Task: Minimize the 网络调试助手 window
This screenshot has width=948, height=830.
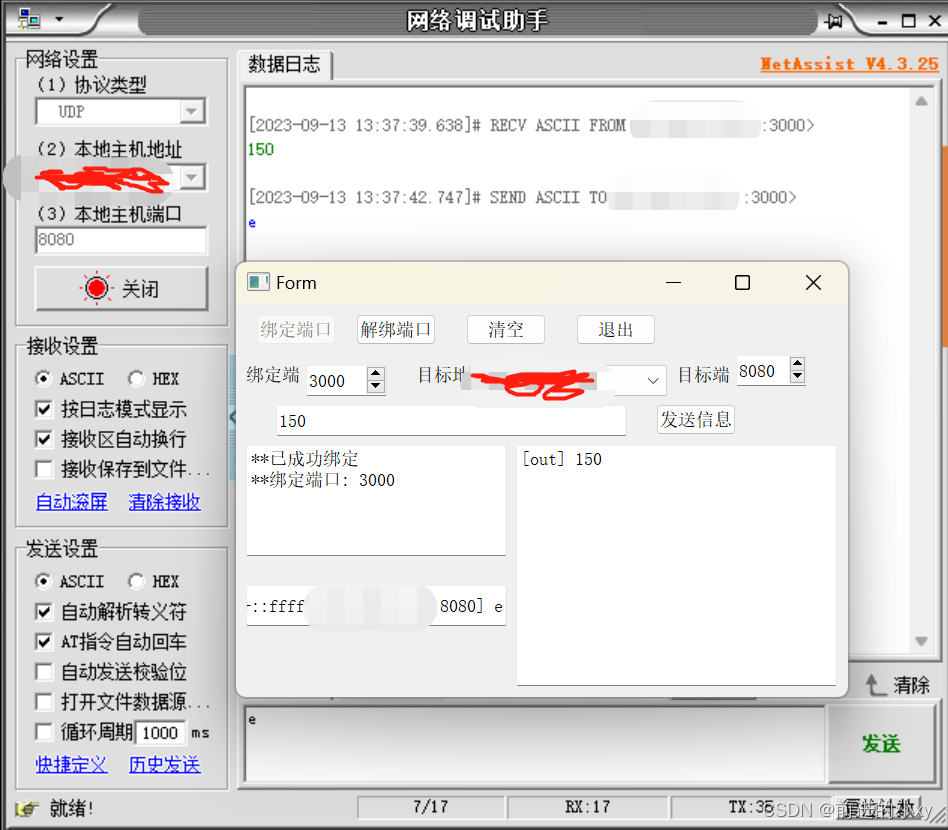Action: [x=883, y=22]
